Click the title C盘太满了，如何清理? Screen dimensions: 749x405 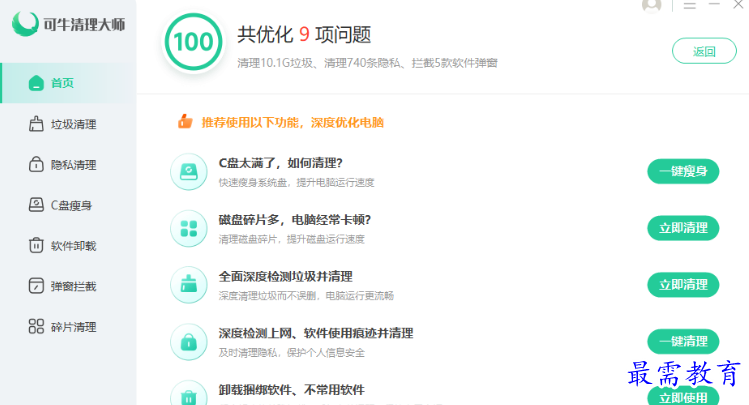pyautogui.click(x=280, y=163)
